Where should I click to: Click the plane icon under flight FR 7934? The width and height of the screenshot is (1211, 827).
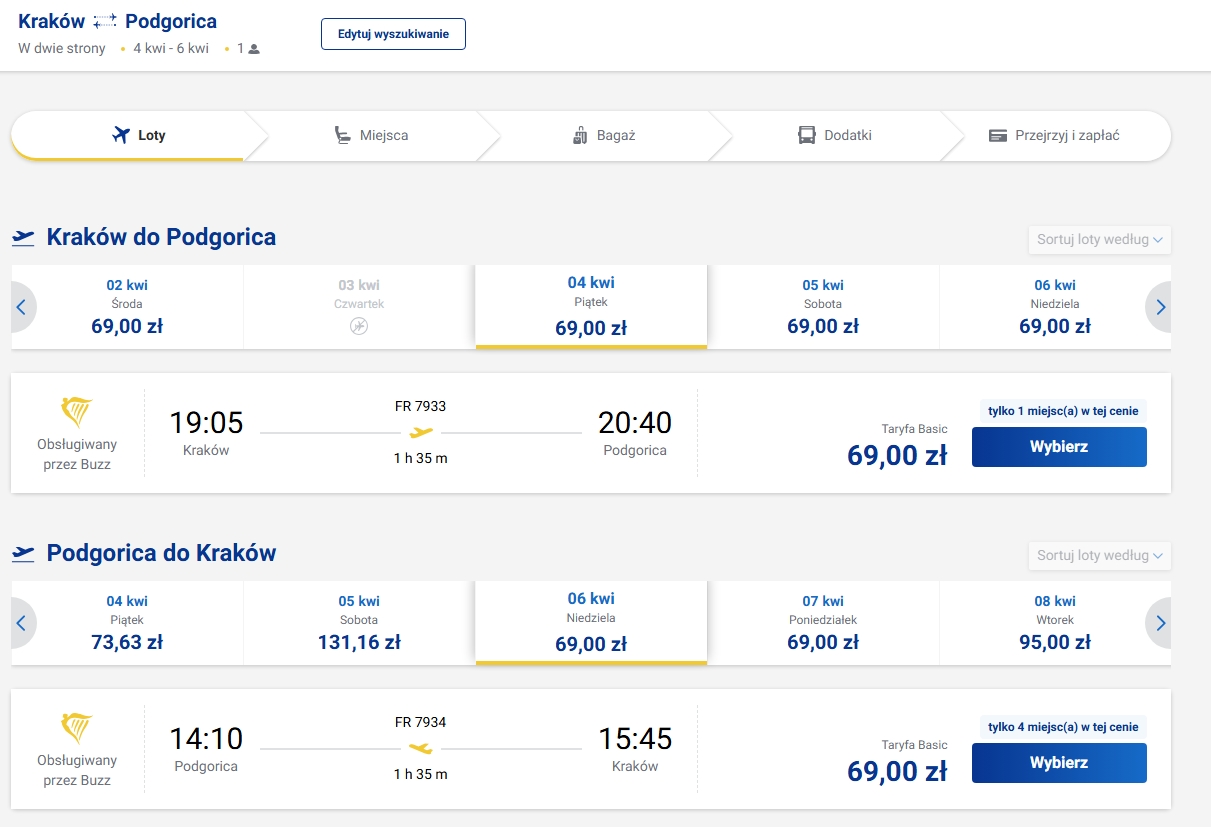(x=421, y=748)
